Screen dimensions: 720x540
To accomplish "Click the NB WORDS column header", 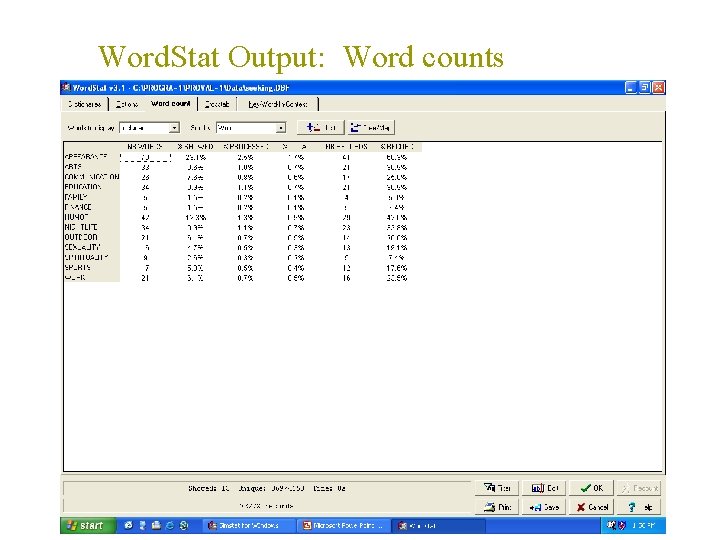I will (x=145, y=147).
